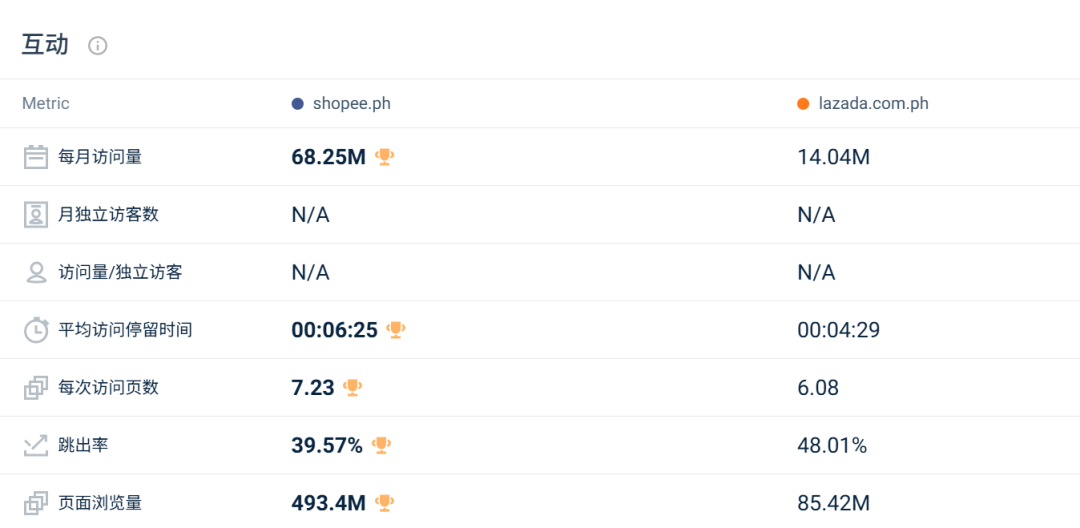Click the calendar icon for 每月访问量
This screenshot has height=528, width=1080.
click(36, 157)
